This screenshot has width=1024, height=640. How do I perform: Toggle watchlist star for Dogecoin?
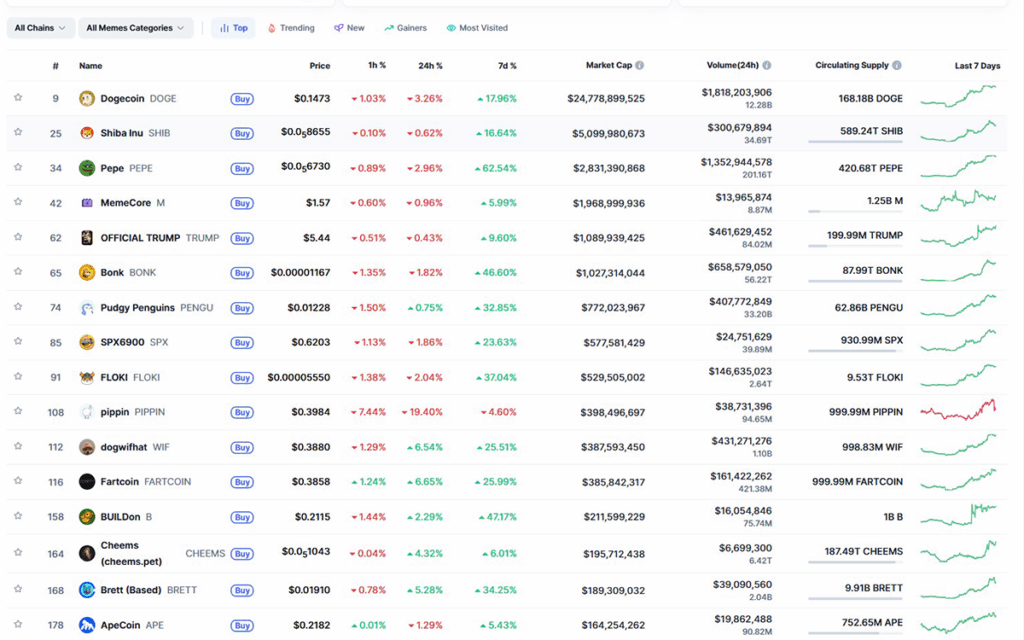[18, 97]
